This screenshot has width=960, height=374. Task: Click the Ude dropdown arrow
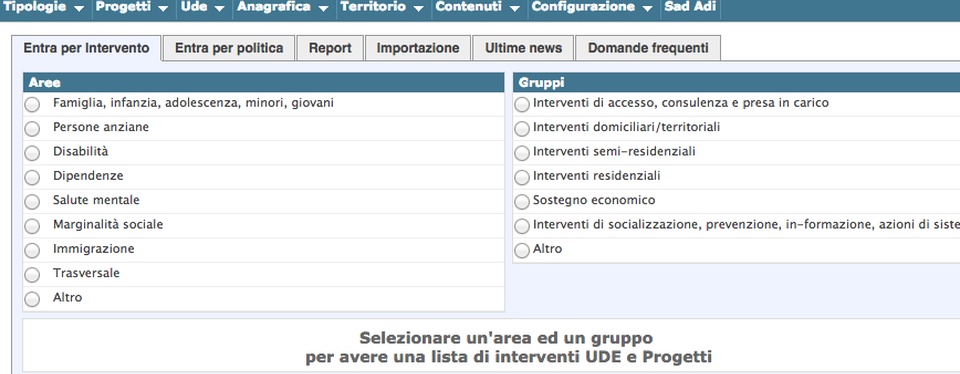tap(220, 9)
